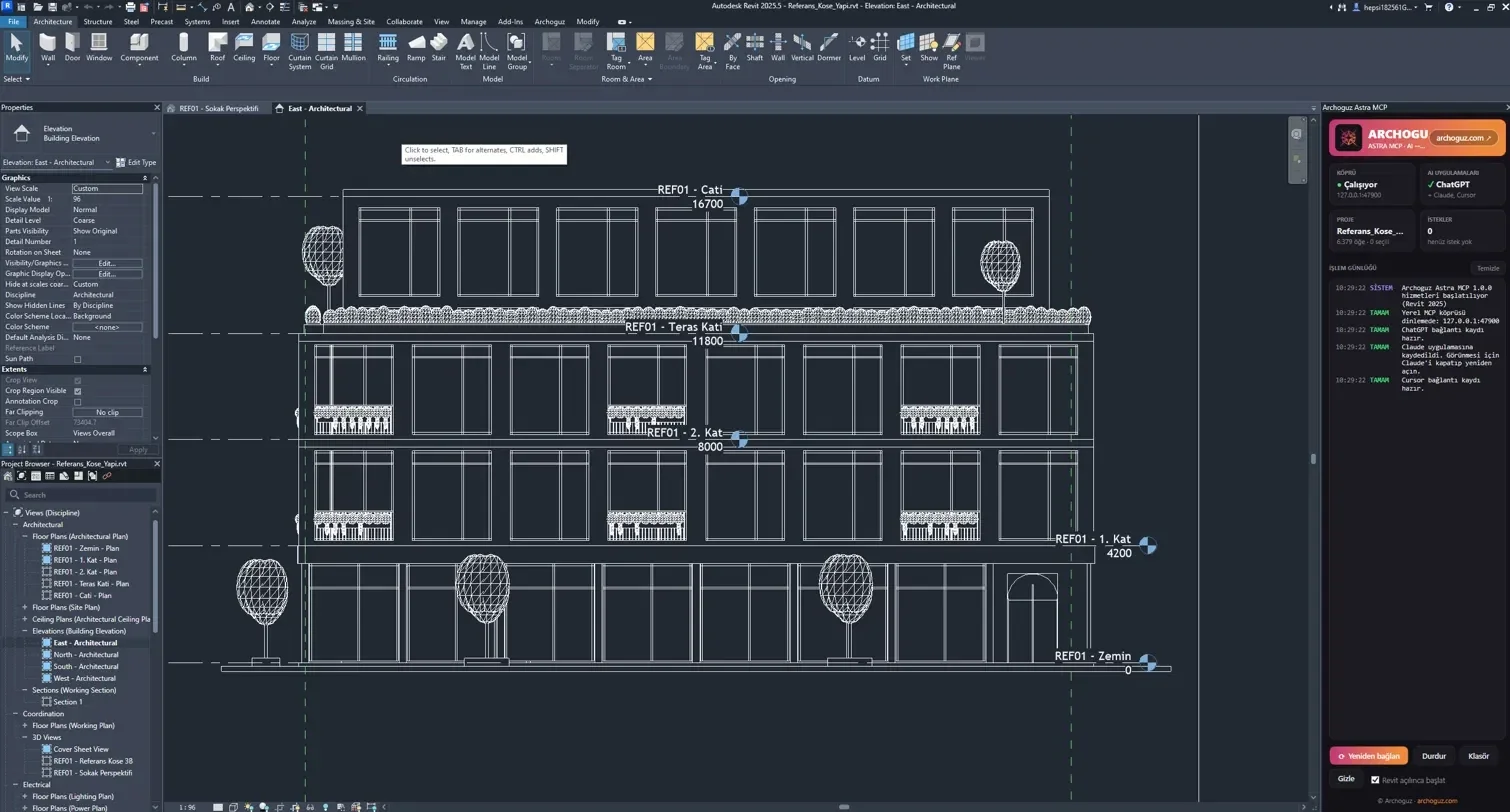Click the Ref Plane tool
This screenshot has height=812, width=1510.
click(x=952, y=50)
